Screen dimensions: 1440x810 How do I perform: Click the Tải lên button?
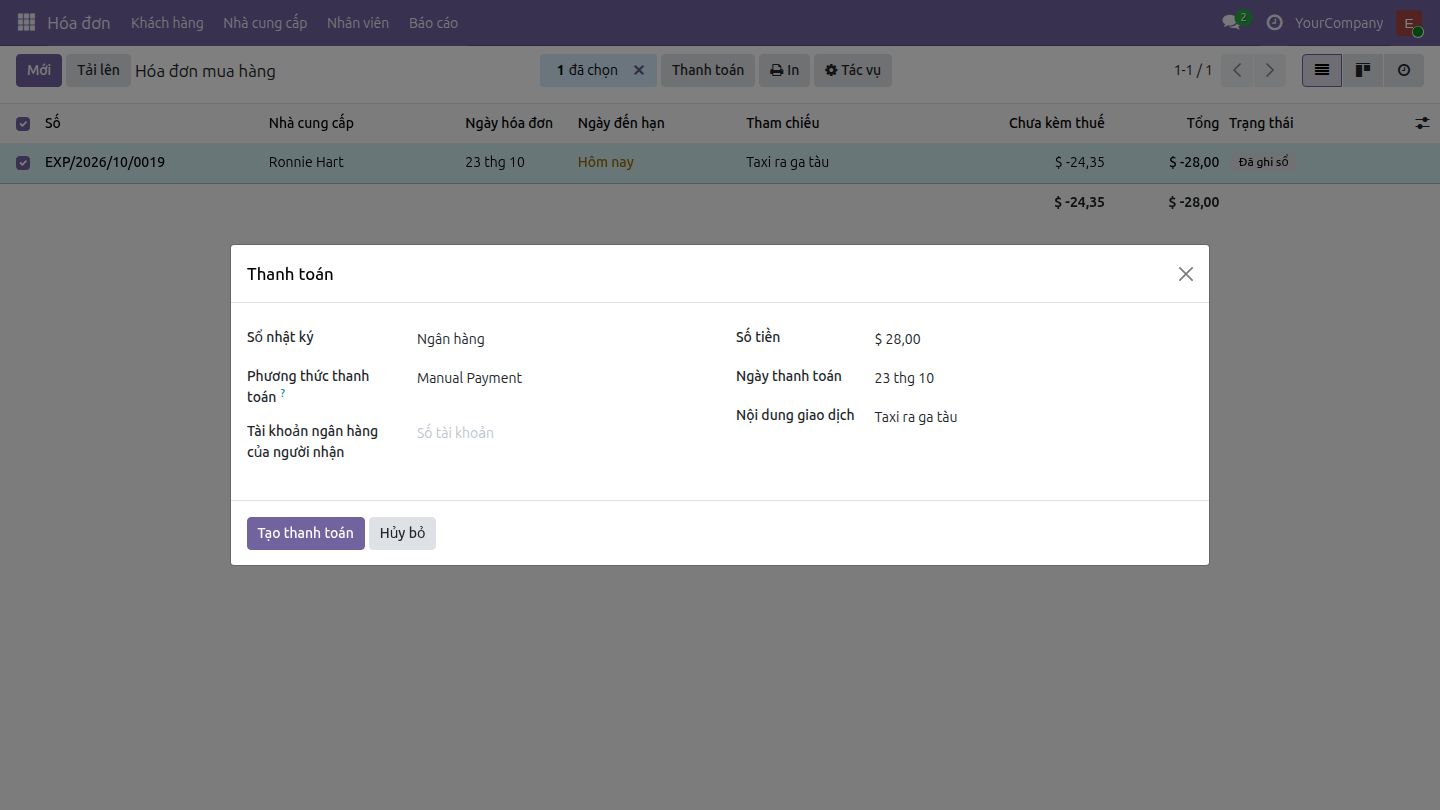tap(98, 70)
